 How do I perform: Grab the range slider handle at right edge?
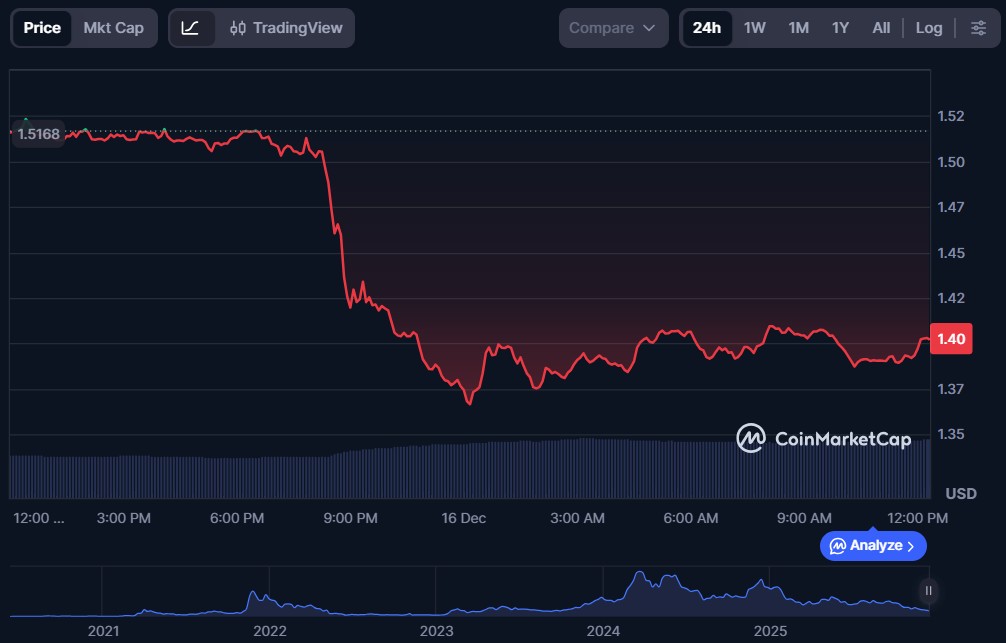click(x=929, y=591)
